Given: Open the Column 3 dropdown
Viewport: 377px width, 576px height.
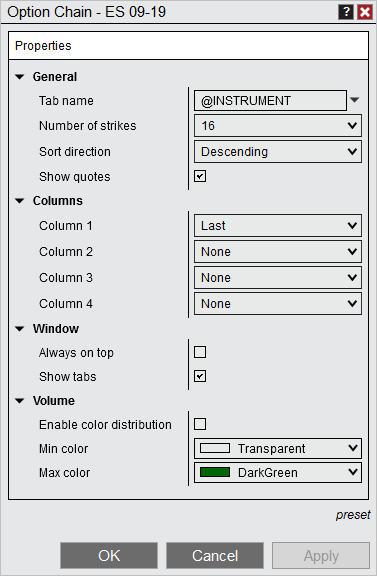Looking at the screenshot, I should pyautogui.click(x=278, y=278).
